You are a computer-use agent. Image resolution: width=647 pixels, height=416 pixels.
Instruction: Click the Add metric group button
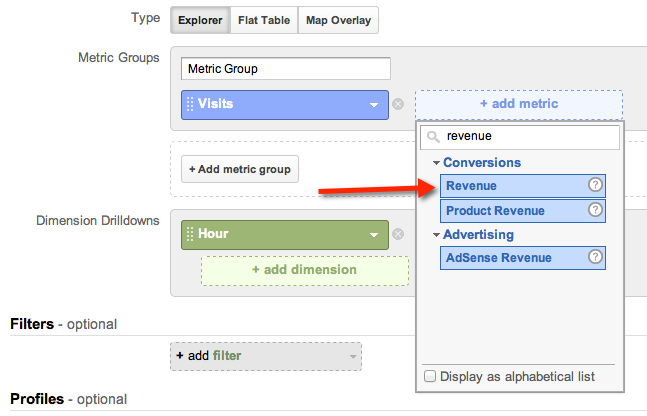(x=239, y=169)
